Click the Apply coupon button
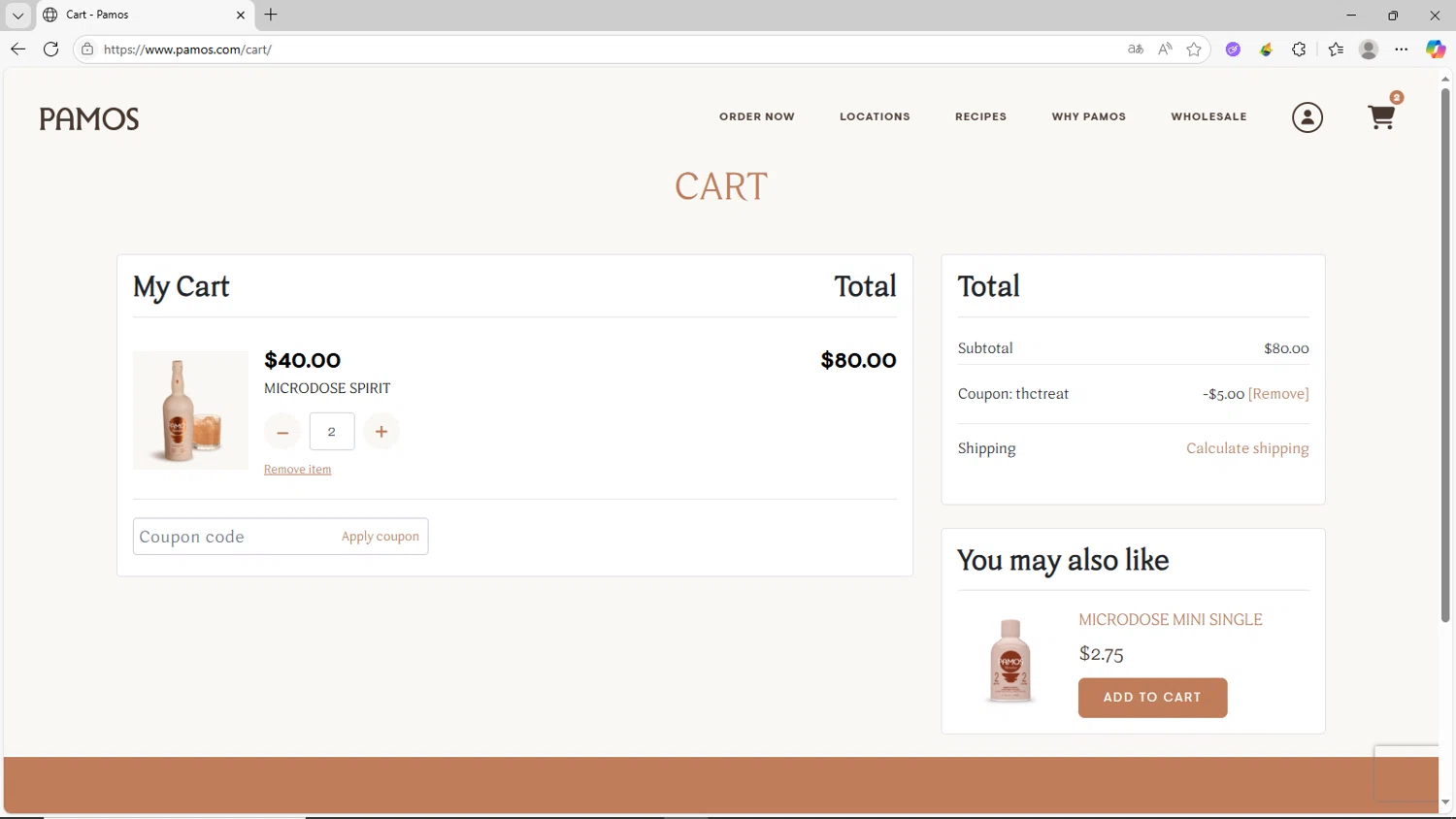The height and width of the screenshot is (819, 1456). pyautogui.click(x=381, y=537)
